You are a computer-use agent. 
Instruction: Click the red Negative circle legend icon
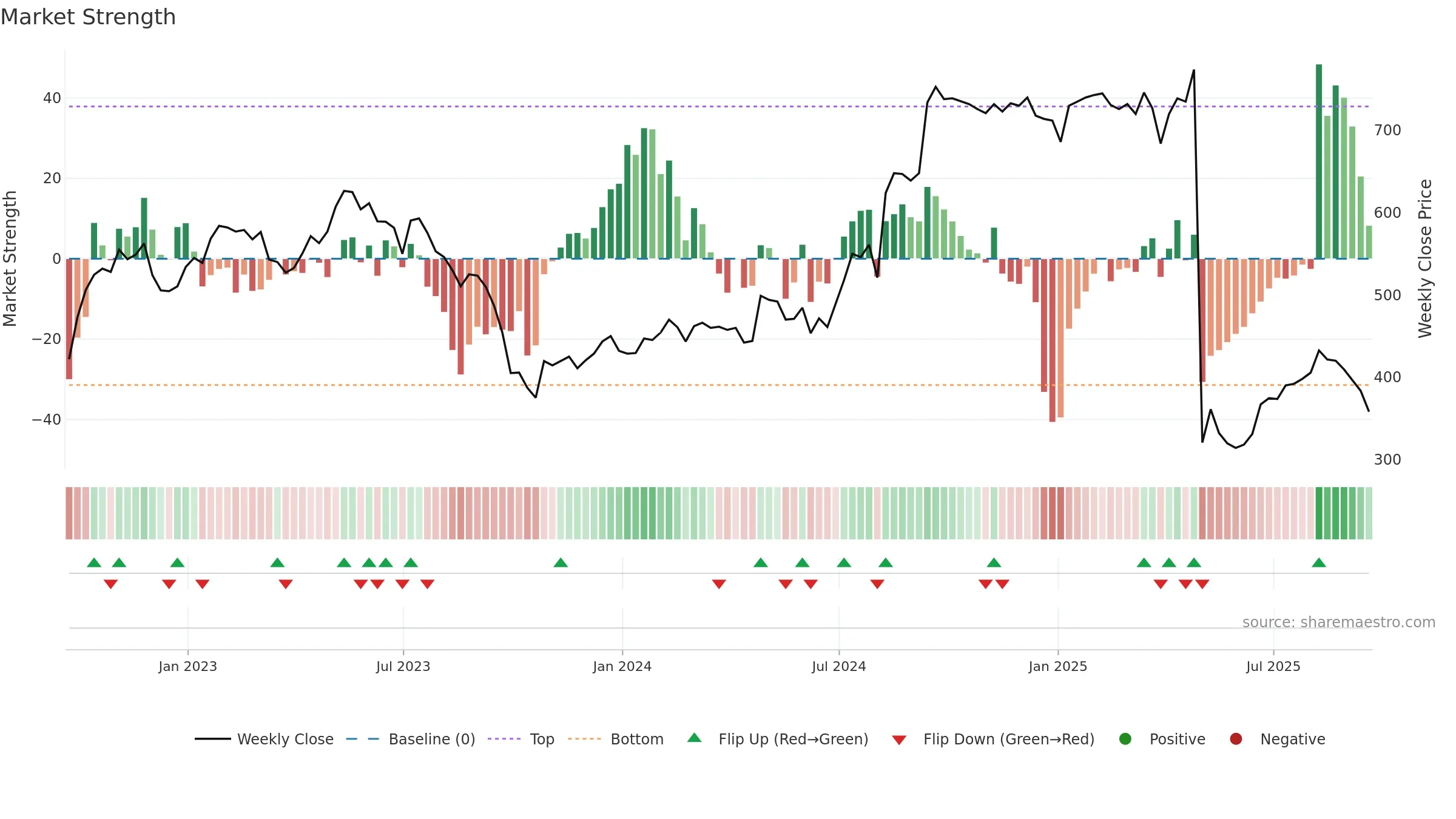click(x=1236, y=739)
